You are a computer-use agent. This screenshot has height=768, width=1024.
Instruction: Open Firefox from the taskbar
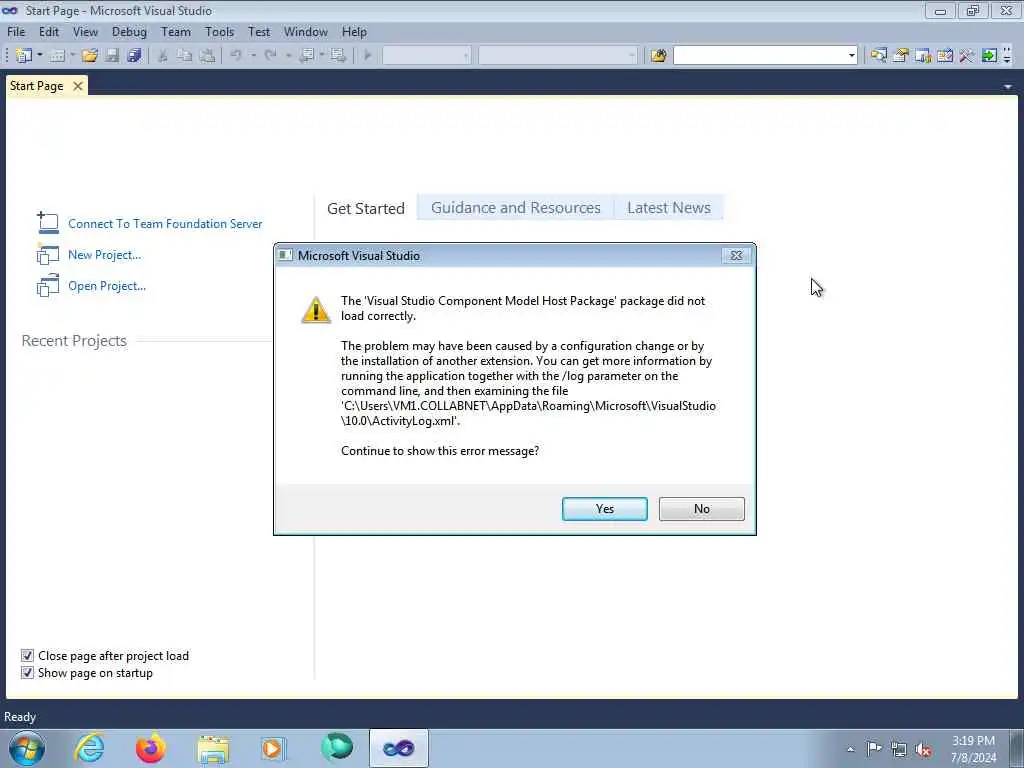(150, 748)
